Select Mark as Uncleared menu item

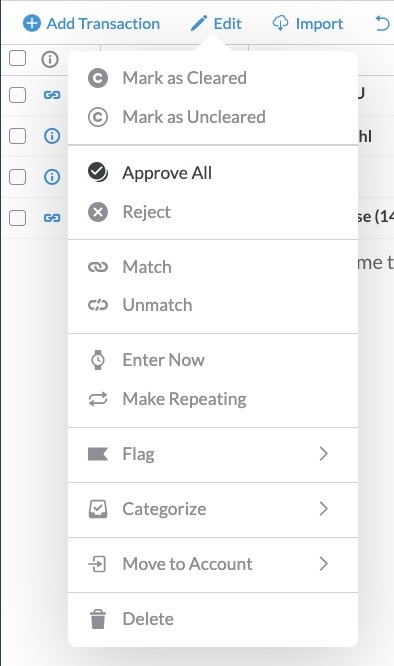click(213, 117)
